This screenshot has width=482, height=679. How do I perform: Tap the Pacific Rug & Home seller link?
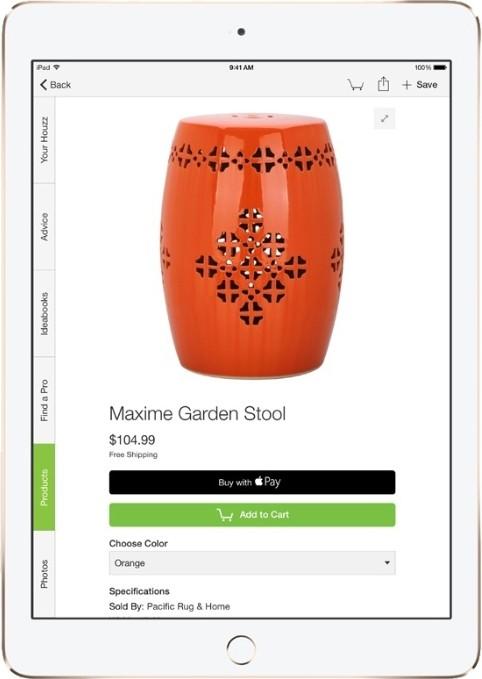coord(188,607)
